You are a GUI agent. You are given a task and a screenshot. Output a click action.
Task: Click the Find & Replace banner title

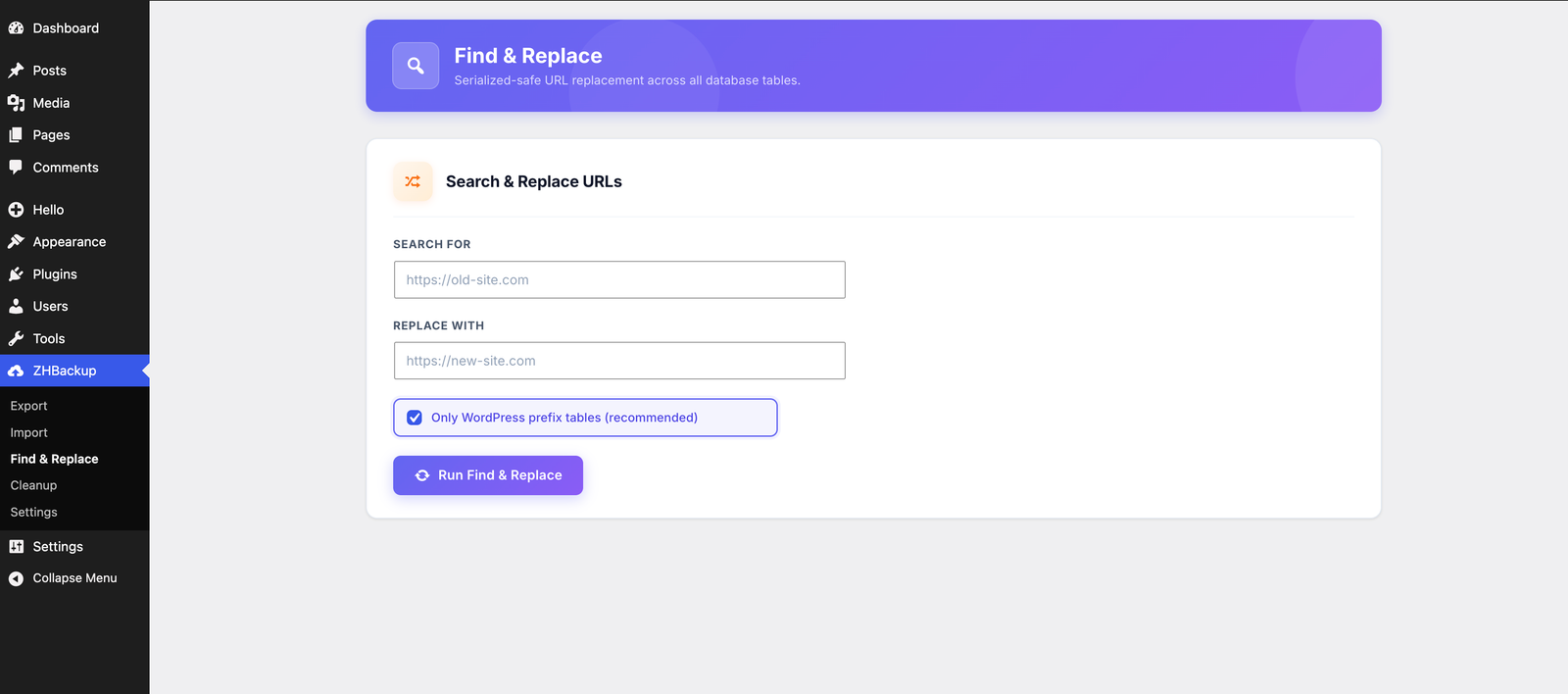[528, 56]
